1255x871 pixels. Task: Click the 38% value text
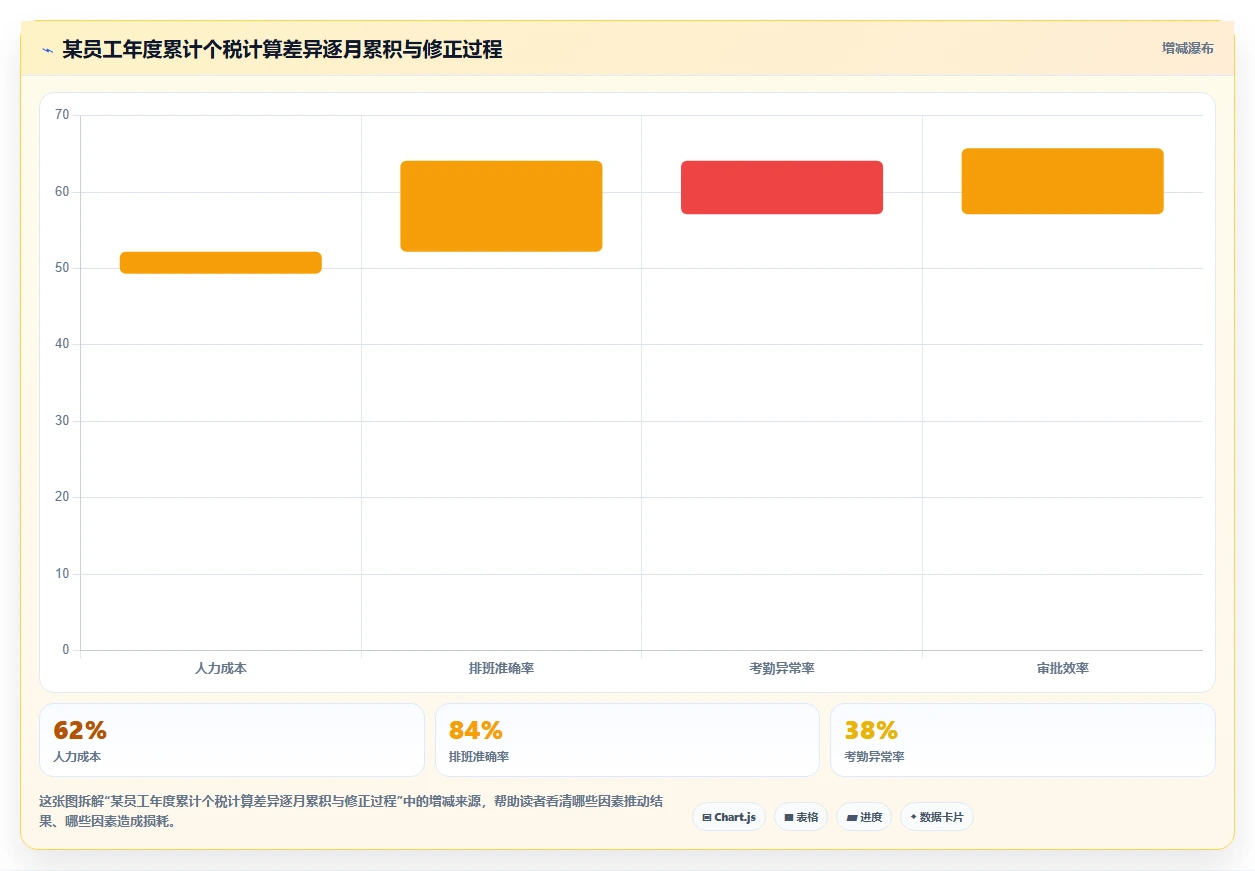[871, 730]
